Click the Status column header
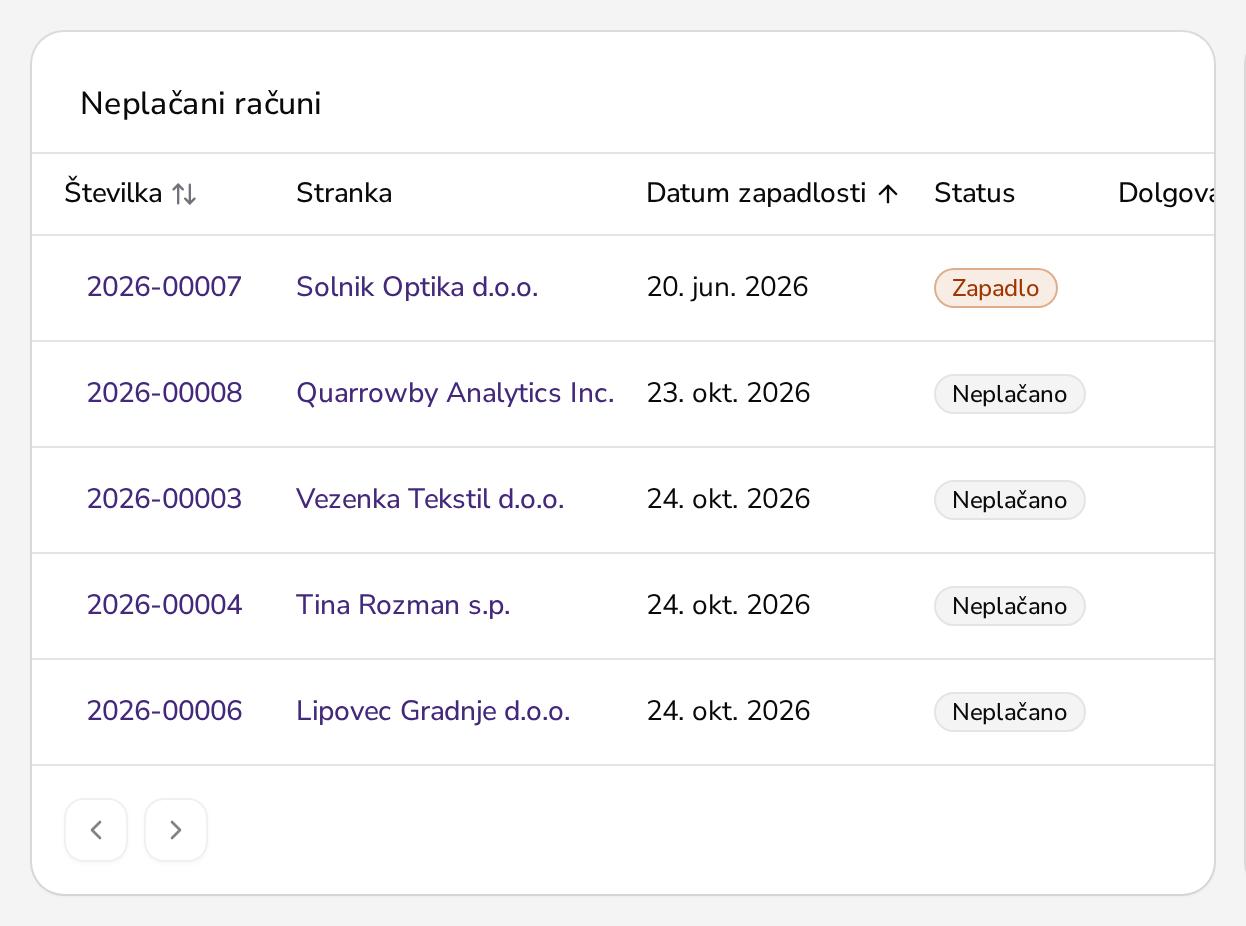The height and width of the screenshot is (926, 1246). 975,194
